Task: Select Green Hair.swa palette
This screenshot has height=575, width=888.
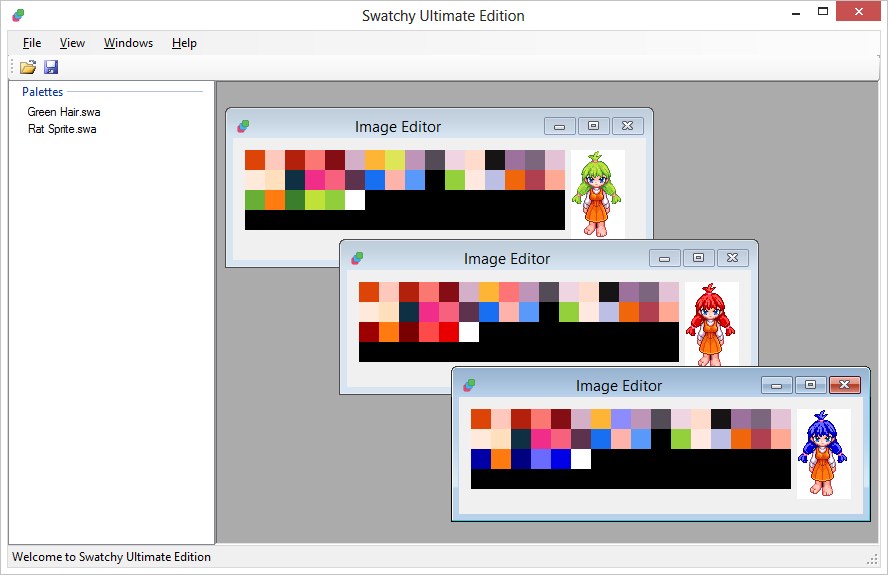Action: [64, 112]
